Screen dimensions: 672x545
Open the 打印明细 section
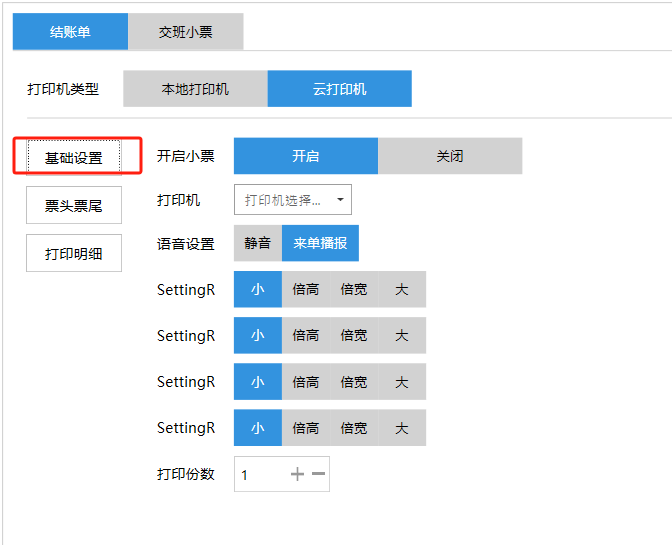(74, 253)
